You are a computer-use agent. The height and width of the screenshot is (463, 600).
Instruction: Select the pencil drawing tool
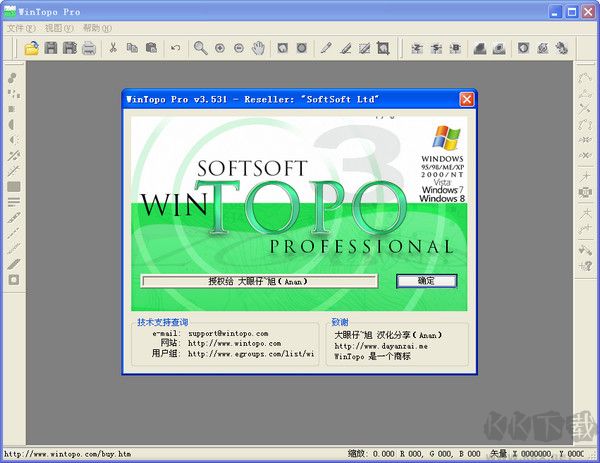pos(326,48)
